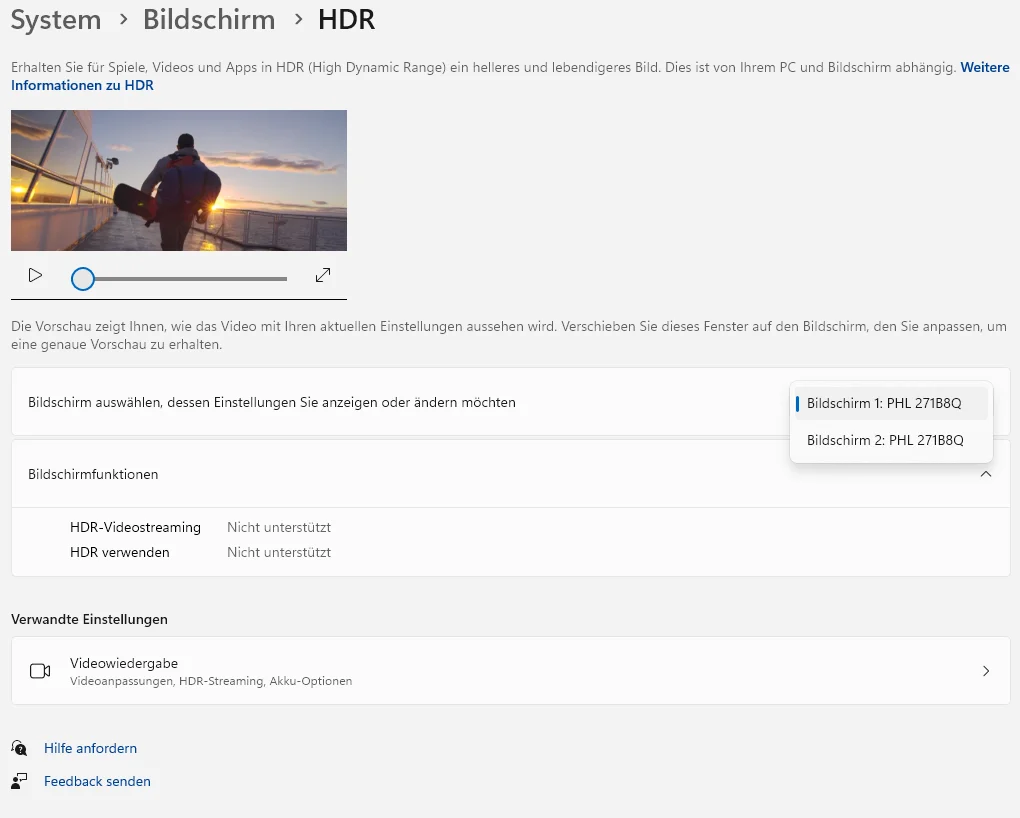Click the Bildschirm auswählen setting label

272,402
